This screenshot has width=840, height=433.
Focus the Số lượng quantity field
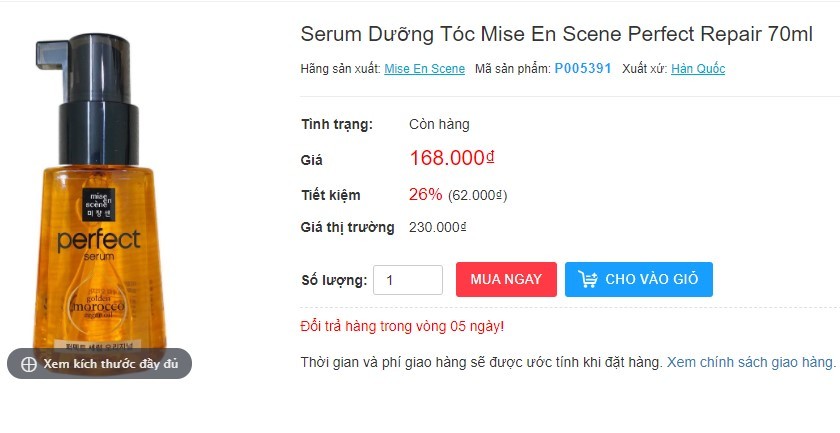[x=408, y=280]
